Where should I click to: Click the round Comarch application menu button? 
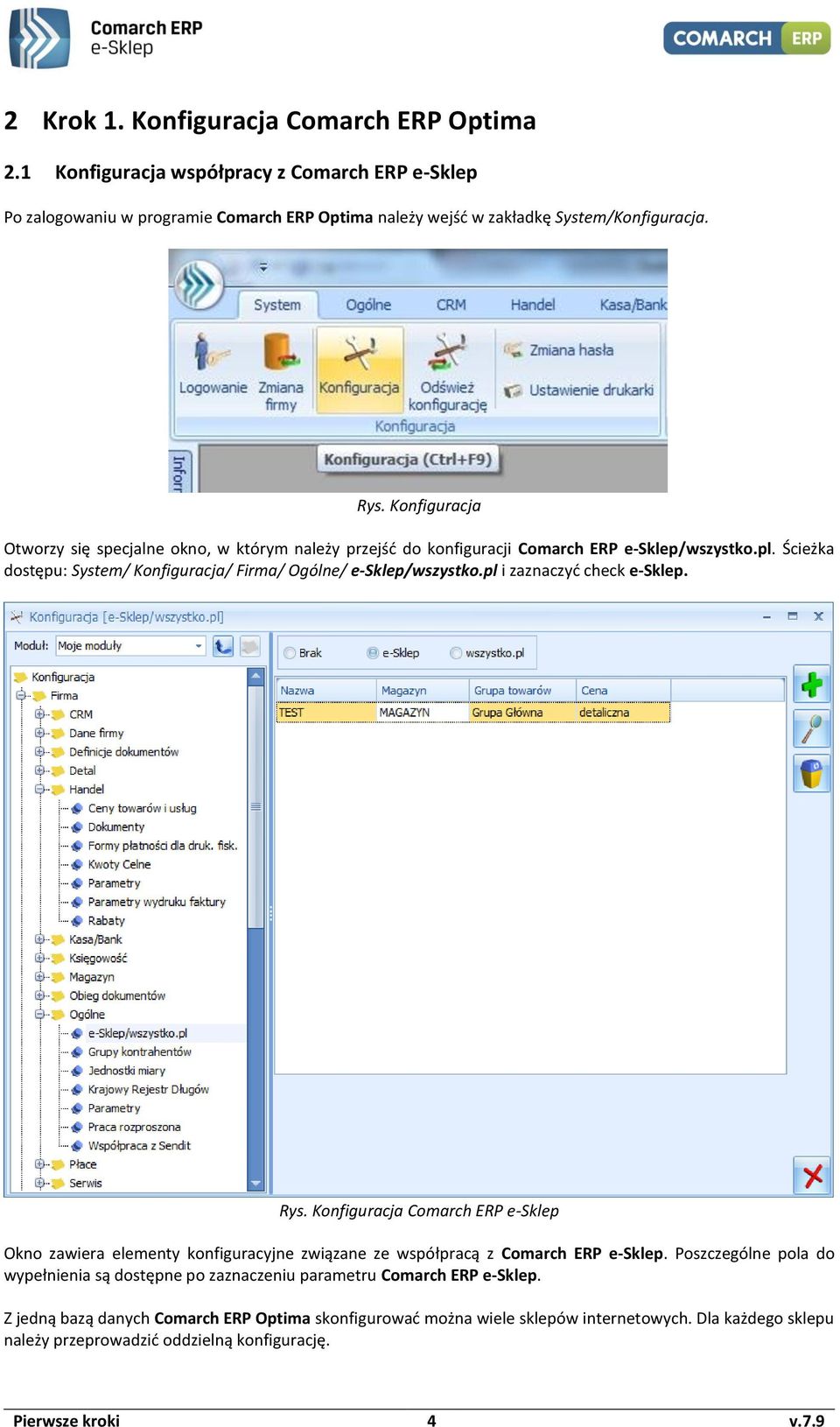pyautogui.click(x=199, y=283)
